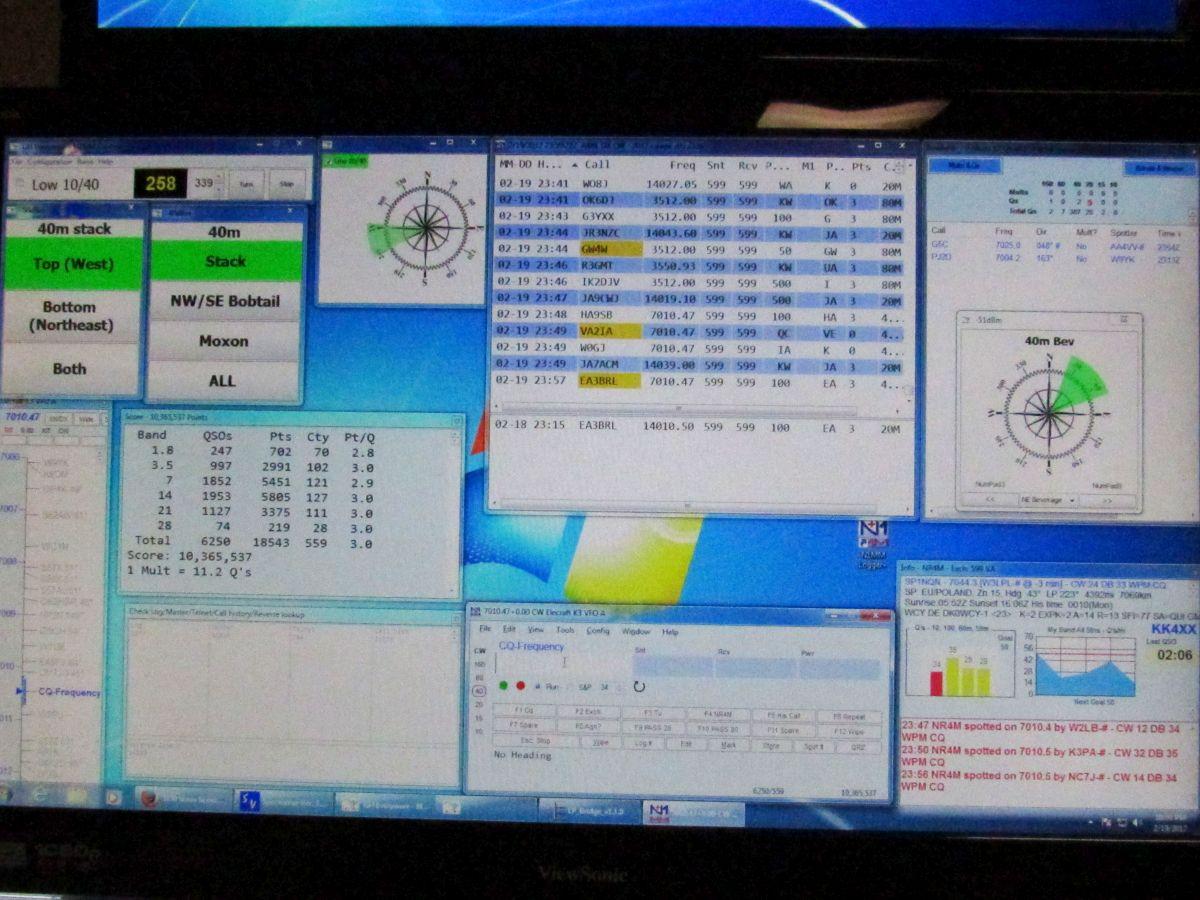Switch to the NW/SE Bobtail antenna
This screenshot has height=900, width=1200.
[x=224, y=301]
